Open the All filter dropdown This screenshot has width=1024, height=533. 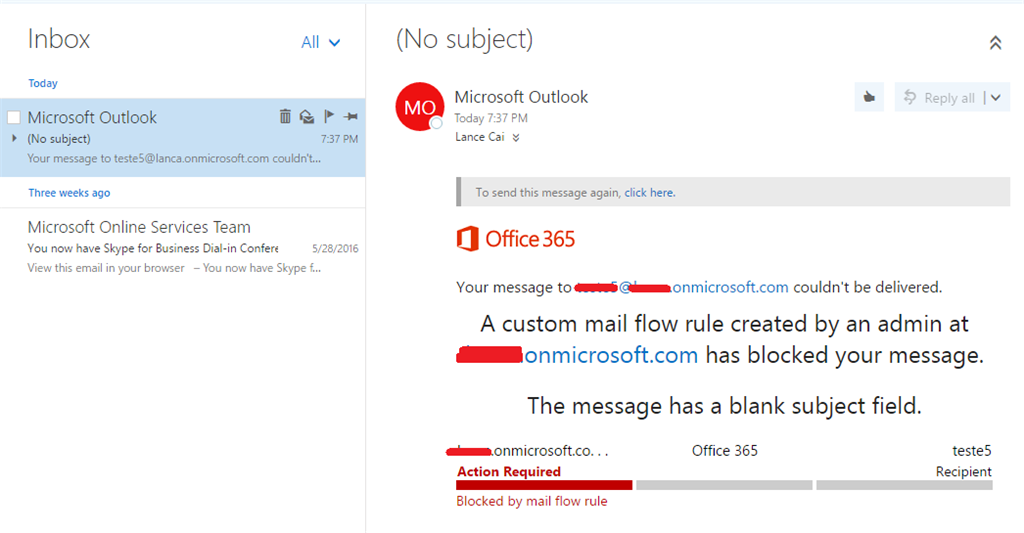pos(321,42)
